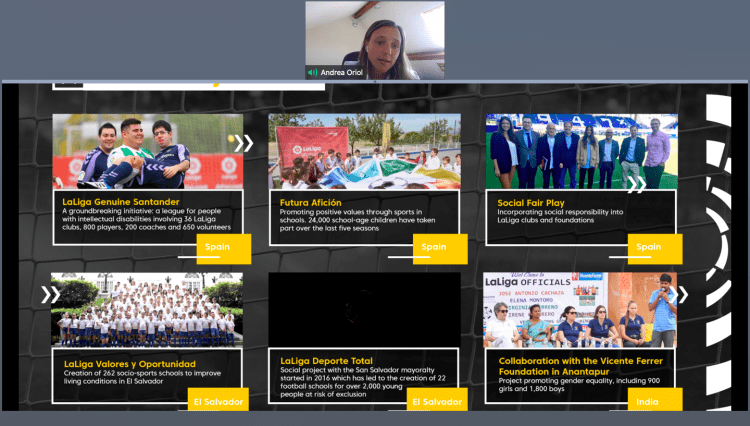The image size is (750, 426).
Task: Click the double chevron on the Social Fair Play photo
Action: pyautogui.click(x=637, y=184)
